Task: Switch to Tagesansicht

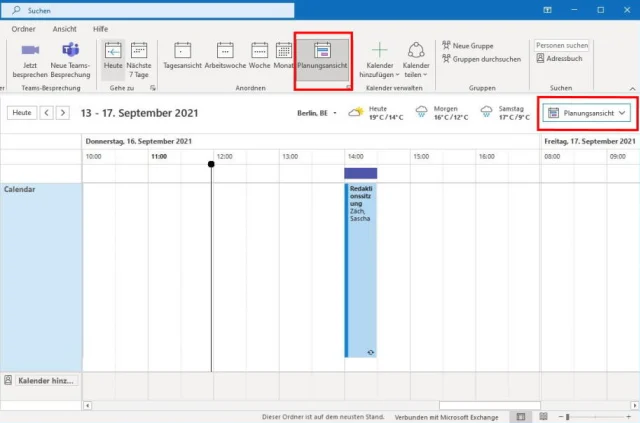Action: (x=183, y=61)
